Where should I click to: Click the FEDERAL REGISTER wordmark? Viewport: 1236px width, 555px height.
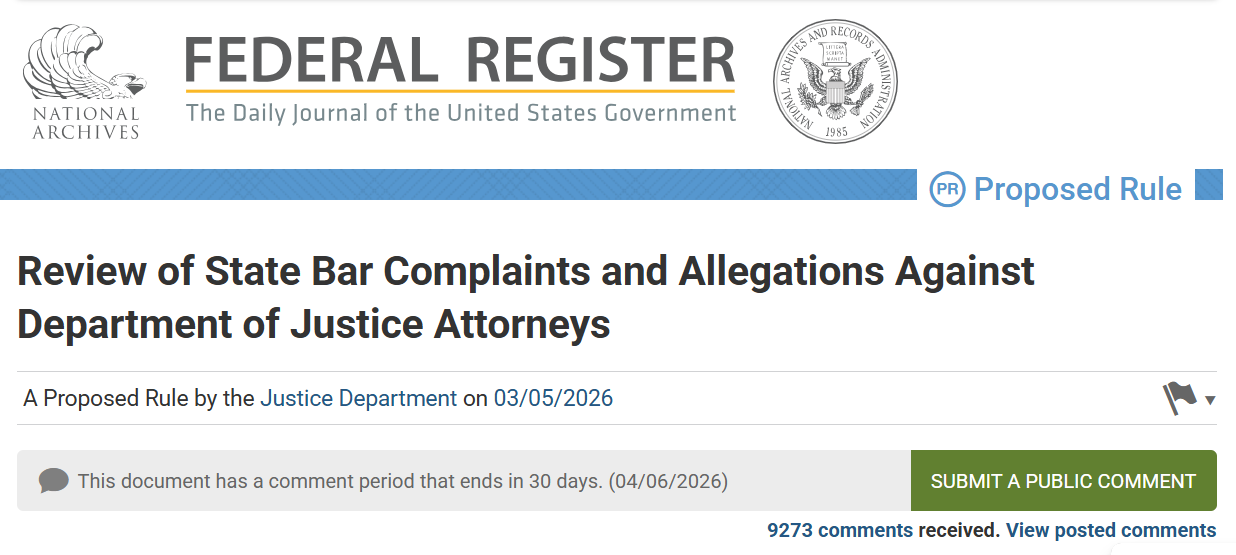point(460,60)
